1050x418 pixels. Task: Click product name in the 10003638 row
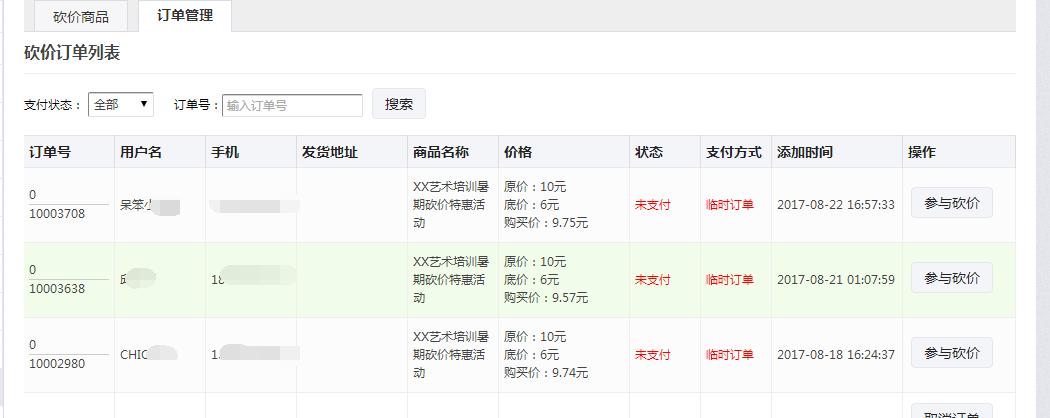(x=451, y=280)
